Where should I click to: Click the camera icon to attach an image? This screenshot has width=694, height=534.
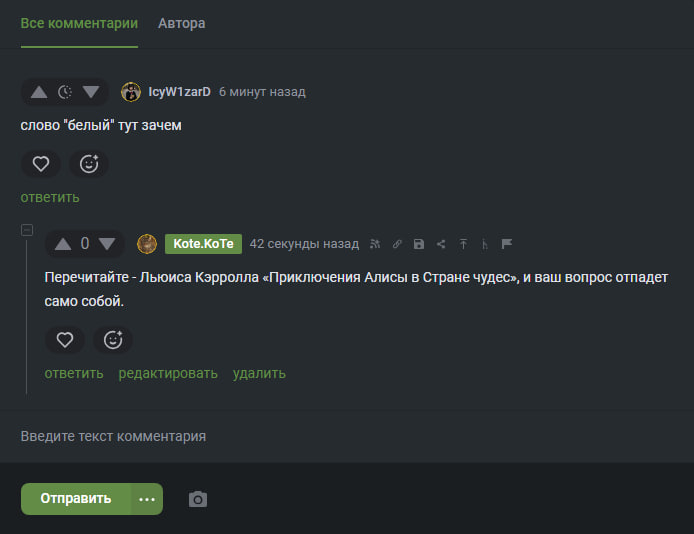[x=198, y=499]
